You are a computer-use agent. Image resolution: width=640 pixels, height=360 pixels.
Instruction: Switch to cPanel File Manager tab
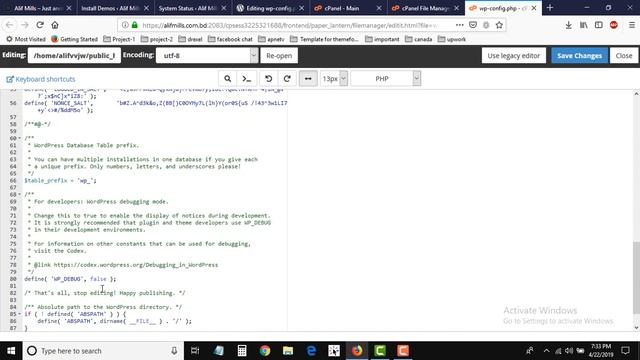point(425,8)
